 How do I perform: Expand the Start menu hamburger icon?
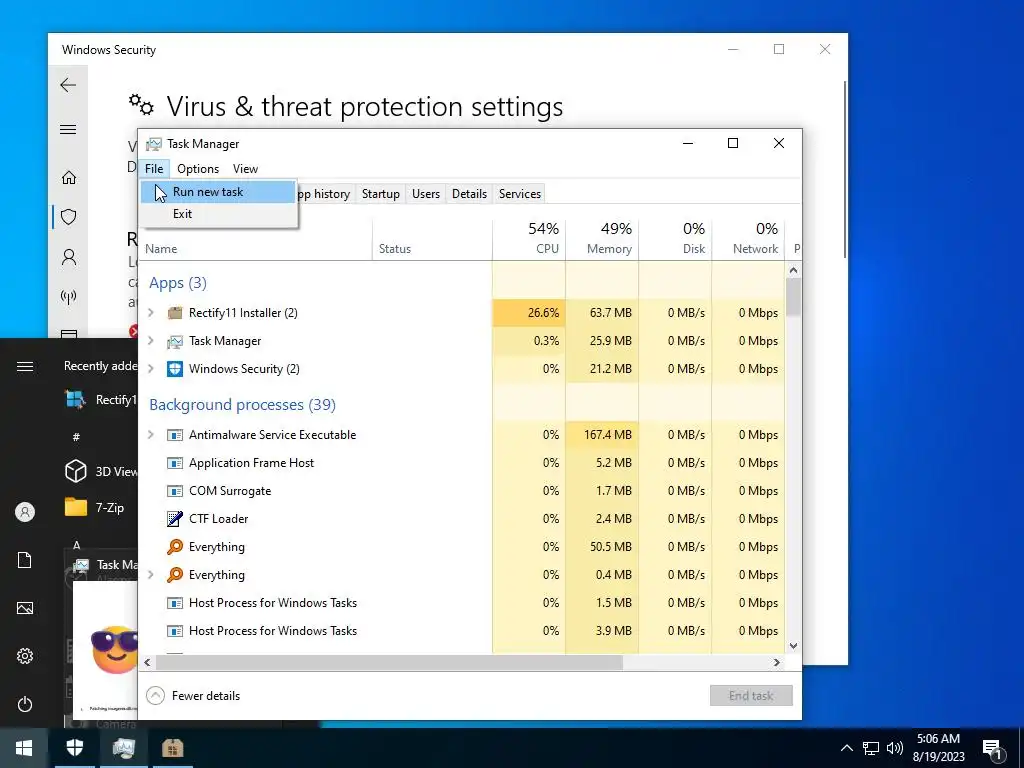25,366
